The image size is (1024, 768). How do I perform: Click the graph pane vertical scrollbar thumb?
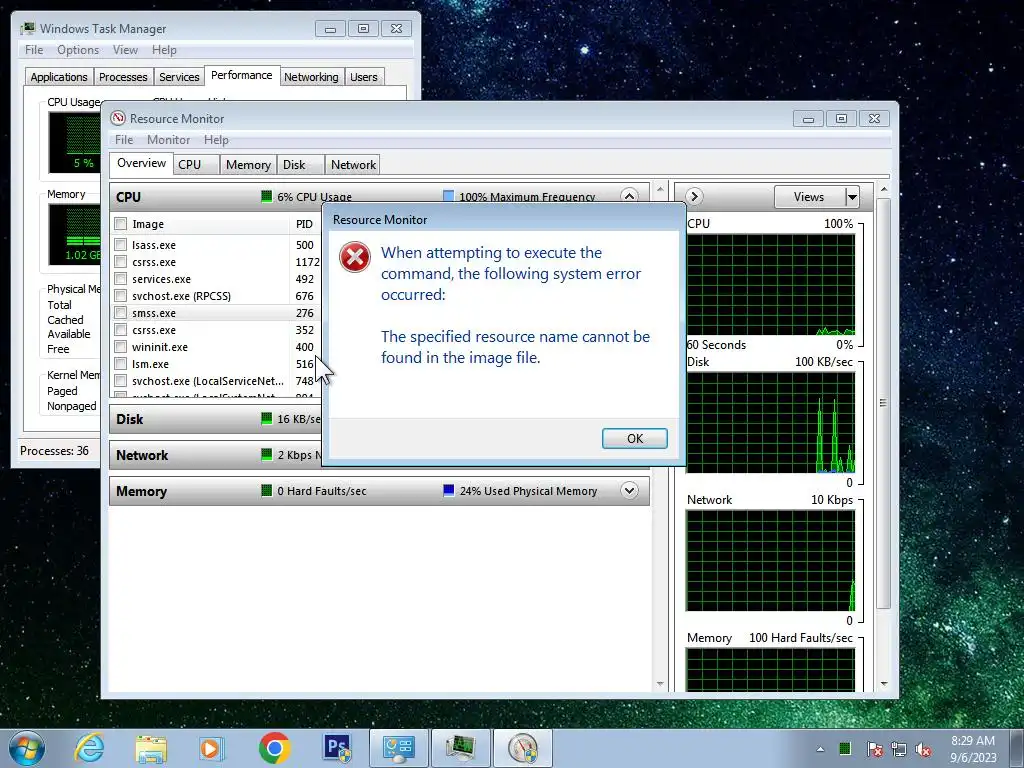(x=884, y=404)
